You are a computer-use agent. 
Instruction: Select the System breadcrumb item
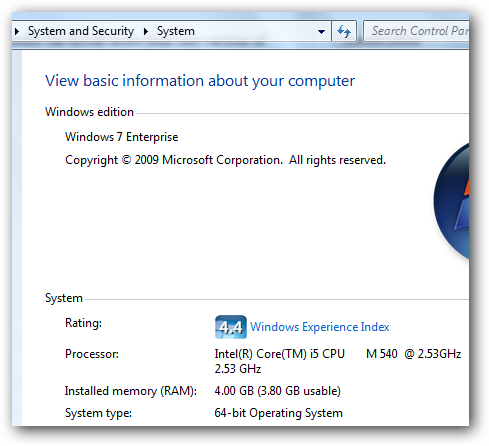tap(176, 31)
